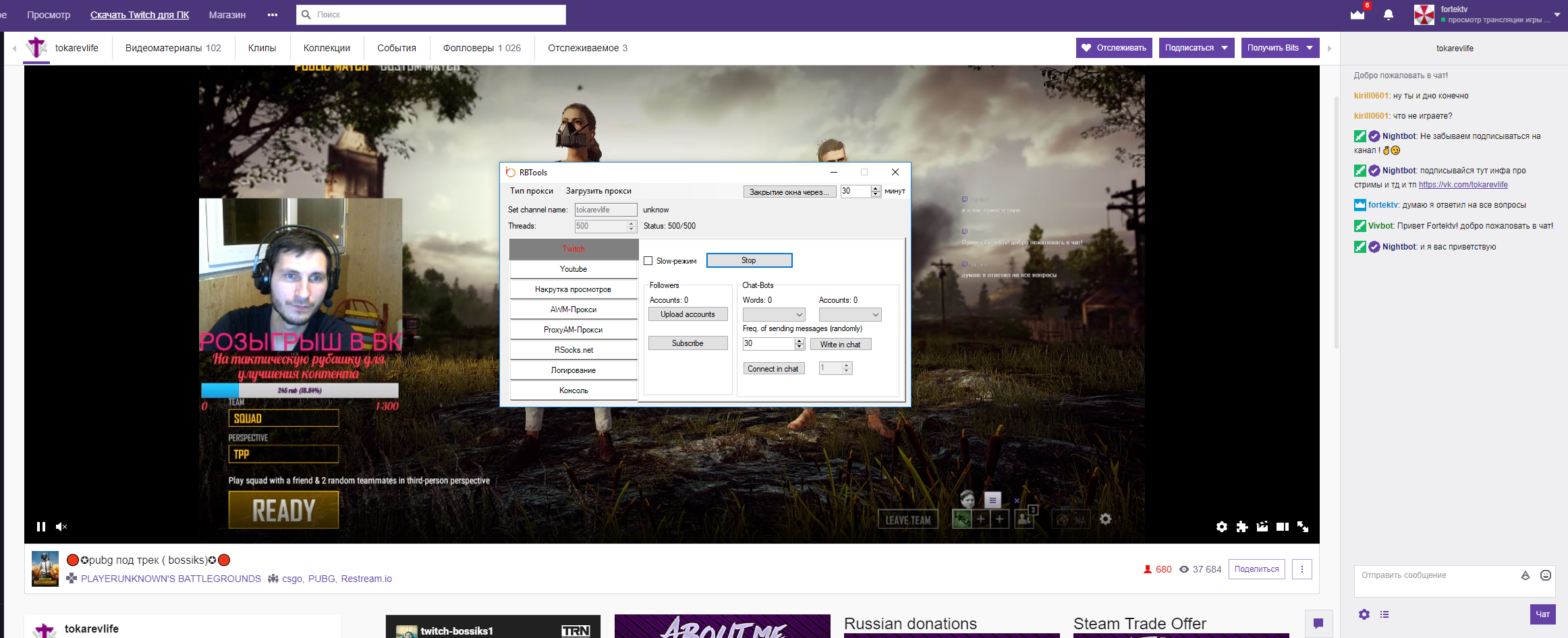
Task: Open Prime loot crown icon
Action: click(x=1357, y=15)
